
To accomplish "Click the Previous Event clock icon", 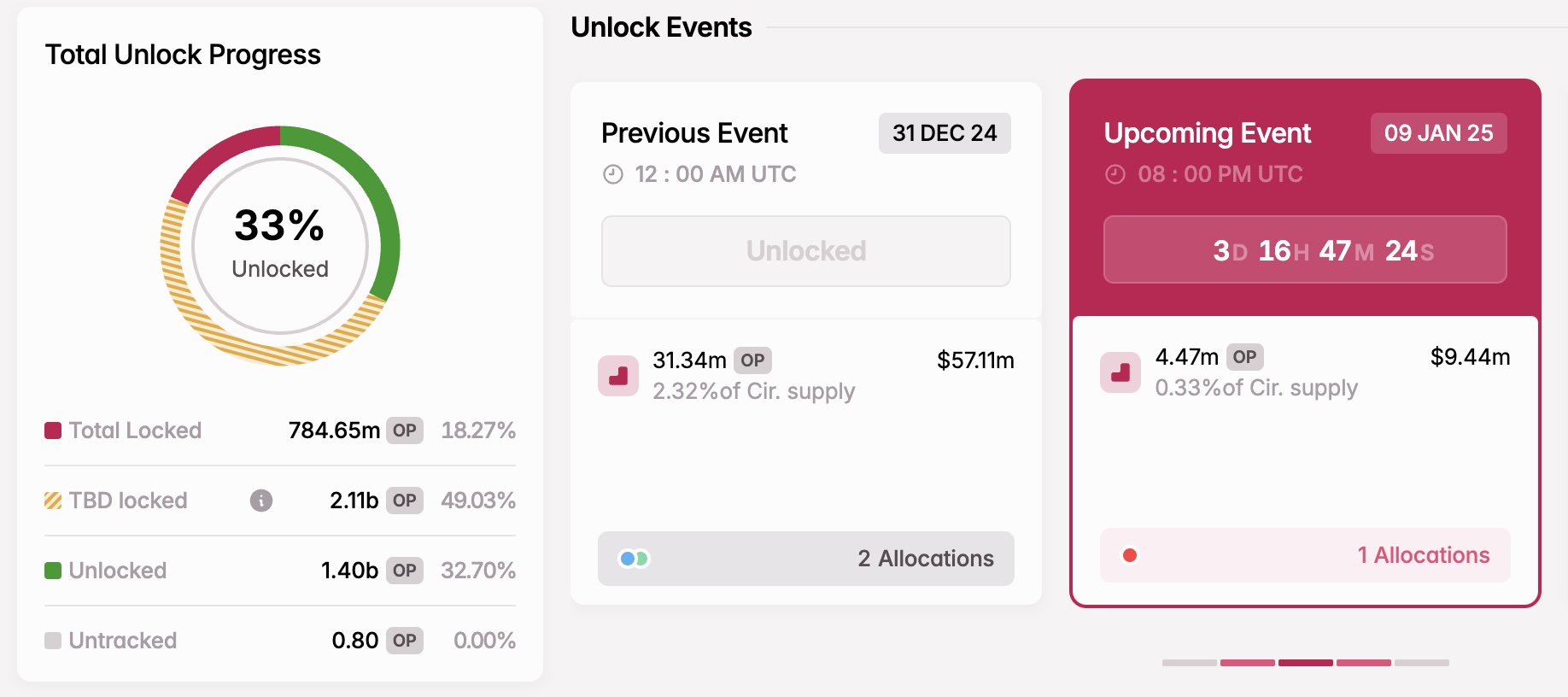I will click(613, 174).
